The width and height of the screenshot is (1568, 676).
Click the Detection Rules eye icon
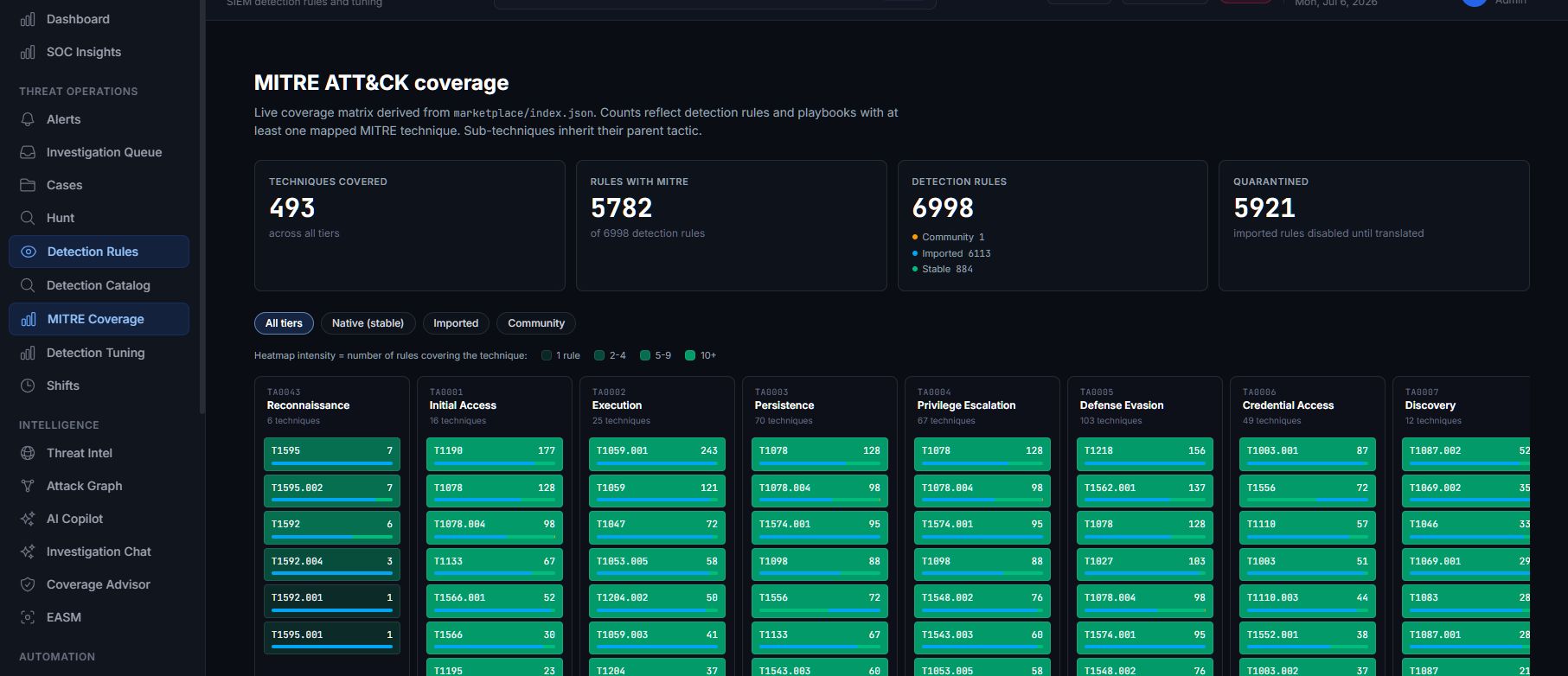coord(29,252)
